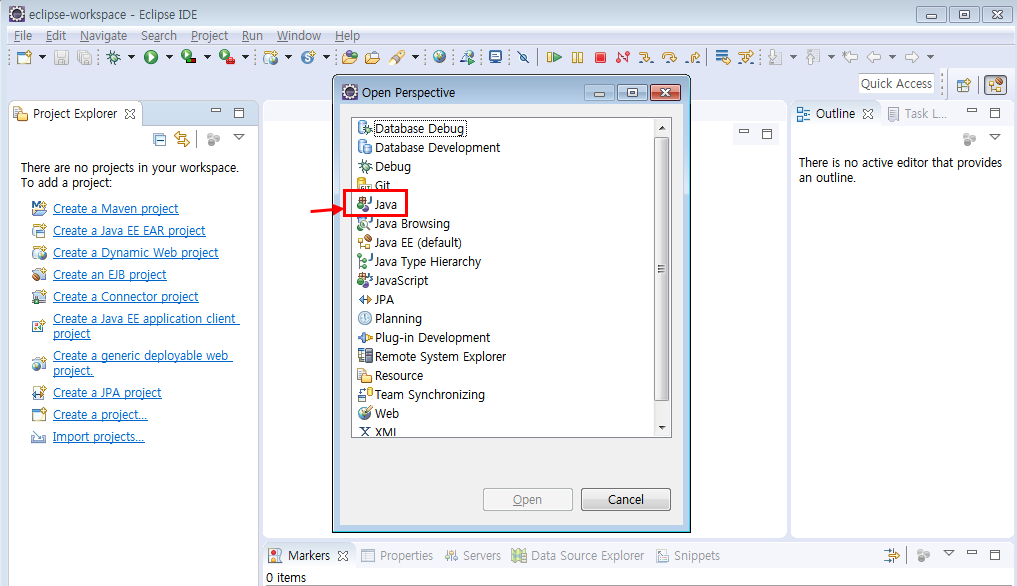
Task: Open dropdown arrow next to New wizard
Action: click(42, 57)
